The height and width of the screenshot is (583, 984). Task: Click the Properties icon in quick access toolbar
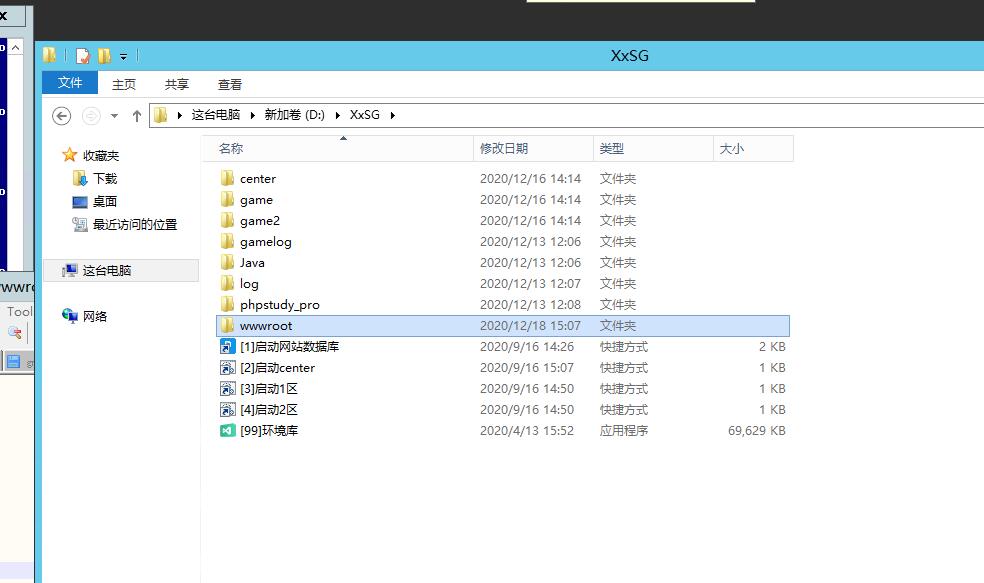click(83, 56)
